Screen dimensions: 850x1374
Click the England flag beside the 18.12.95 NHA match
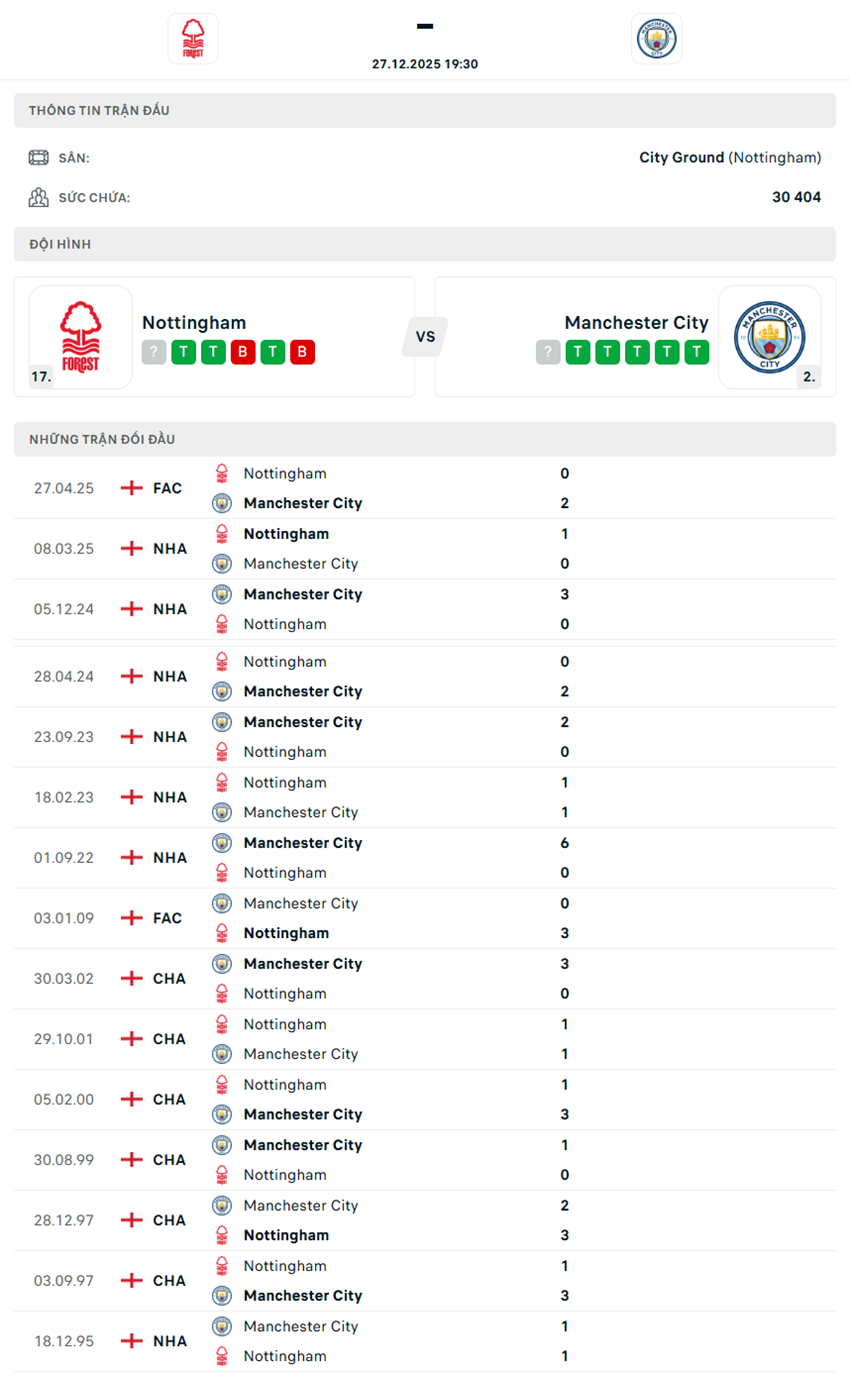click(x=131, y=1341)
